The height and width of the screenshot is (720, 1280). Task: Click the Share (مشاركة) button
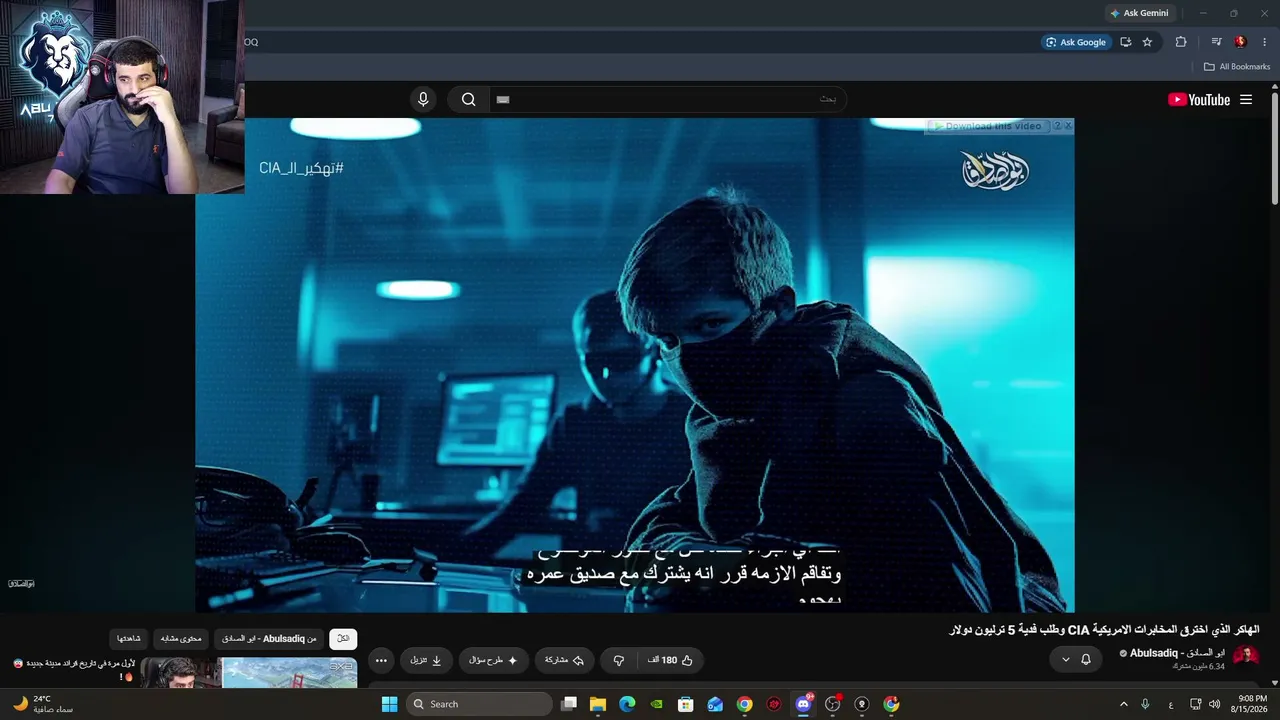(564, 660)
